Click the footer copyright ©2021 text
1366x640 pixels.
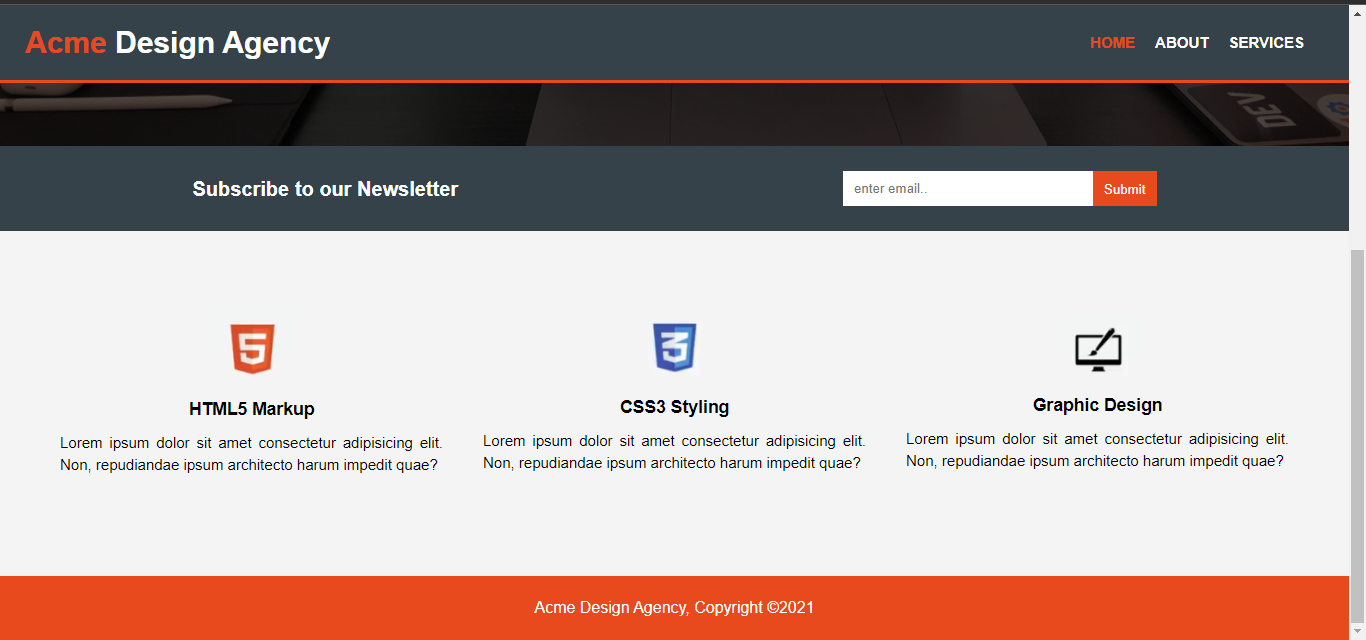click(x=674, y=607)
